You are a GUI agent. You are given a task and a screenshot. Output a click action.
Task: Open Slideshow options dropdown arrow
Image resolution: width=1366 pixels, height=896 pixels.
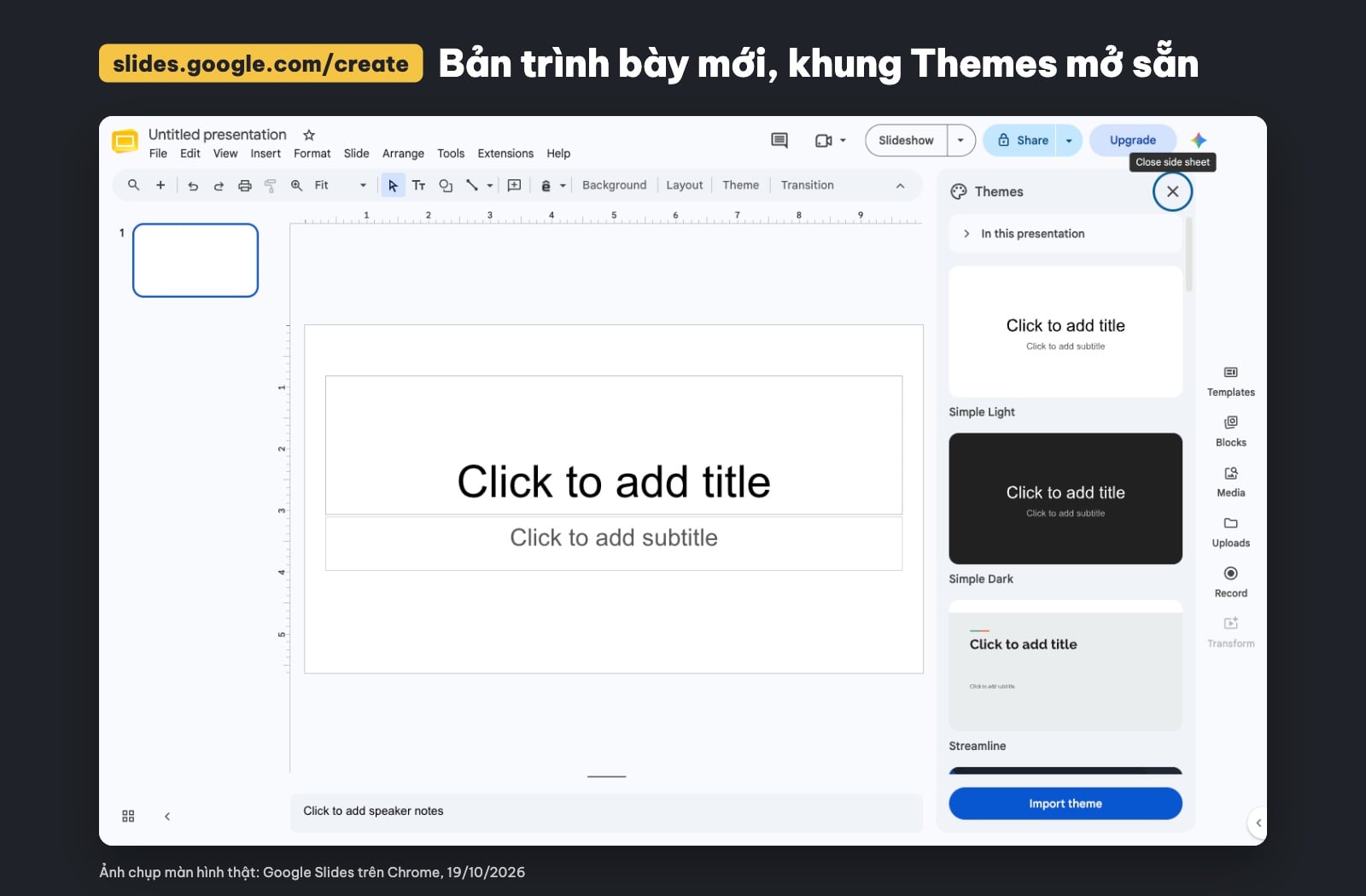pyautogui.click(x=960, y=141)
